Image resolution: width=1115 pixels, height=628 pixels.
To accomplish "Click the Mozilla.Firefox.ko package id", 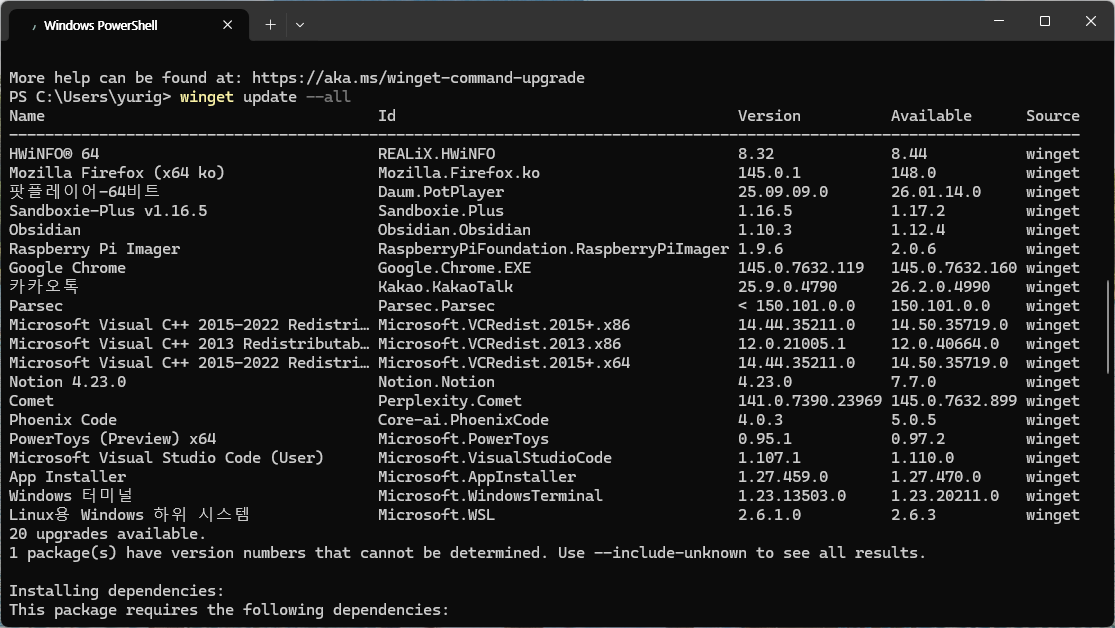I will pos(459,173).
